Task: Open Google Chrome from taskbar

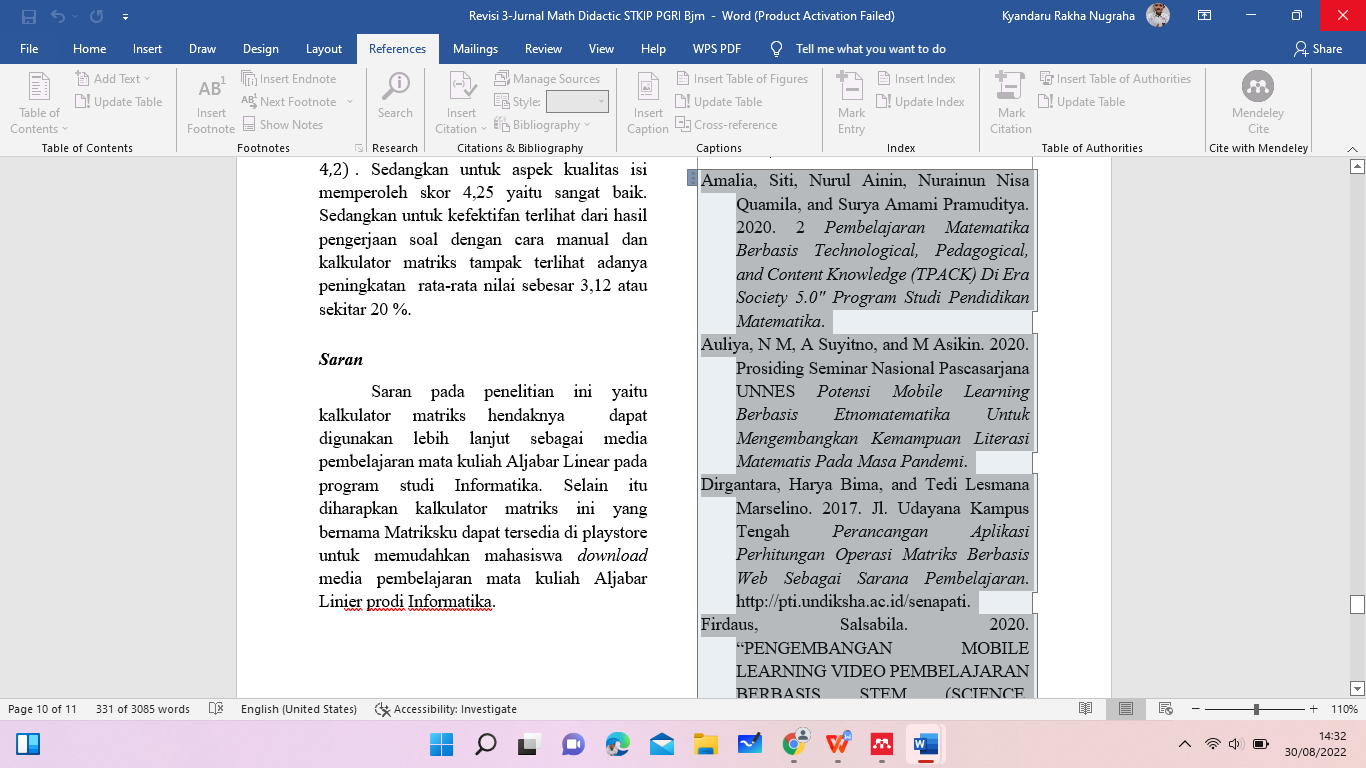Action: coord(795,744)
